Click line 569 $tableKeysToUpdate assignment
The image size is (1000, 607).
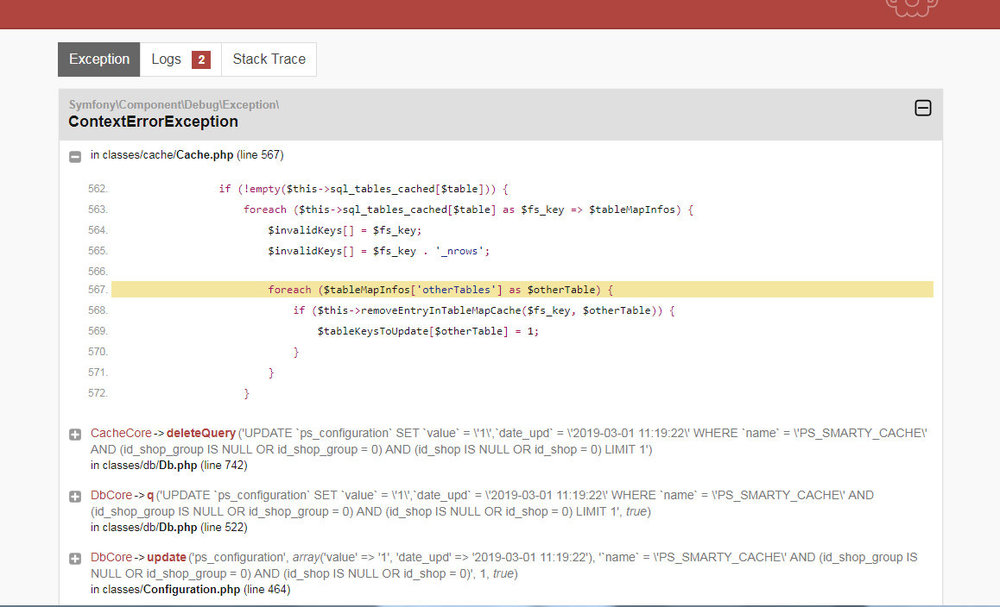[428, 331]
